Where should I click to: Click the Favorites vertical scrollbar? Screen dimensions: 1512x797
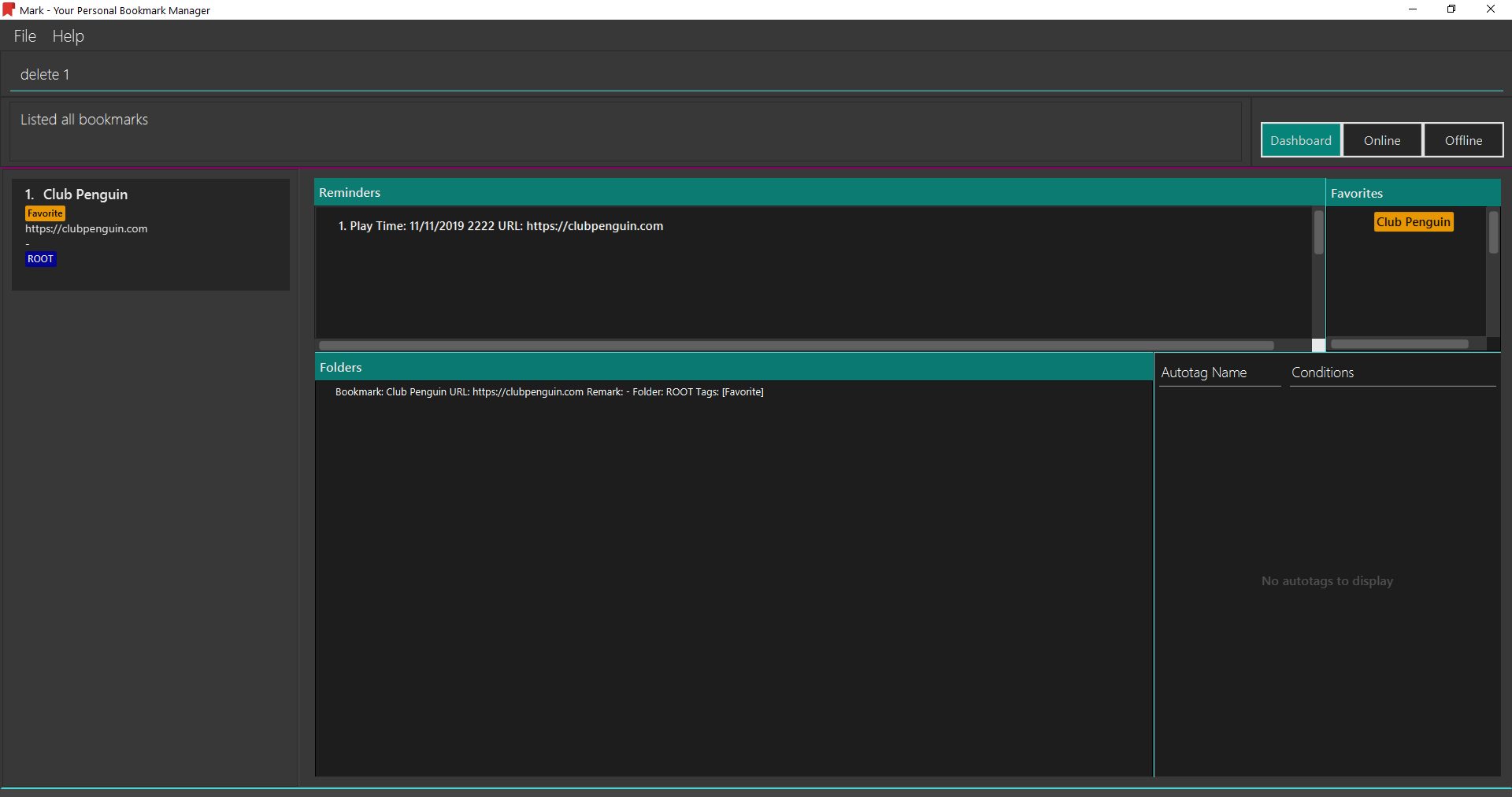pos(1493,233)
